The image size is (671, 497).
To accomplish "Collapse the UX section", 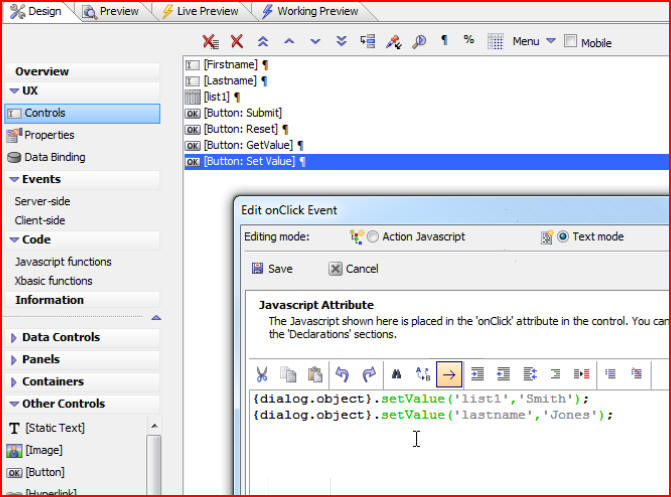I will pos(15,91).
